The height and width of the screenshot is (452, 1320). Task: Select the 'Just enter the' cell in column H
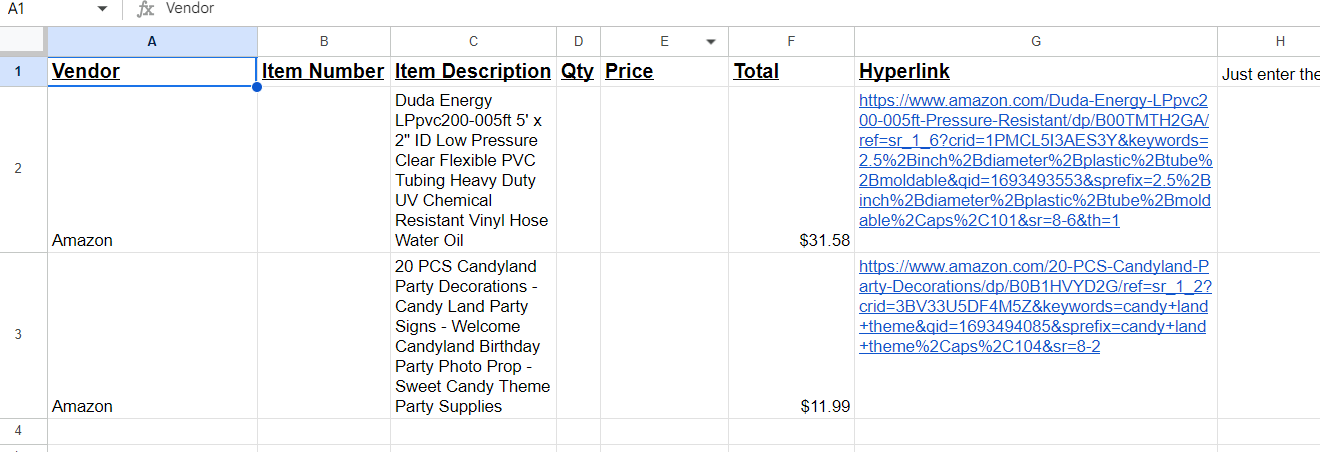1268,74
